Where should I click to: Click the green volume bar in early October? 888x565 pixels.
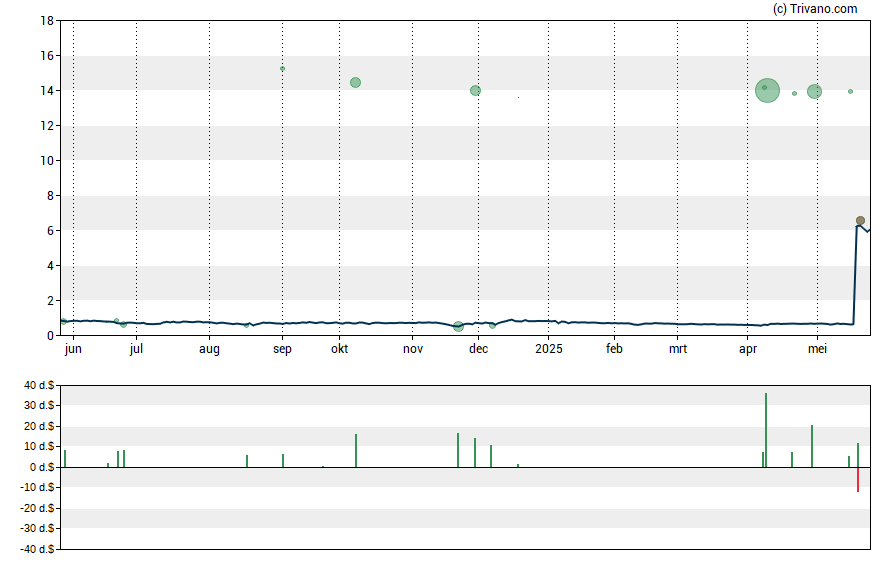click(356, 451)
